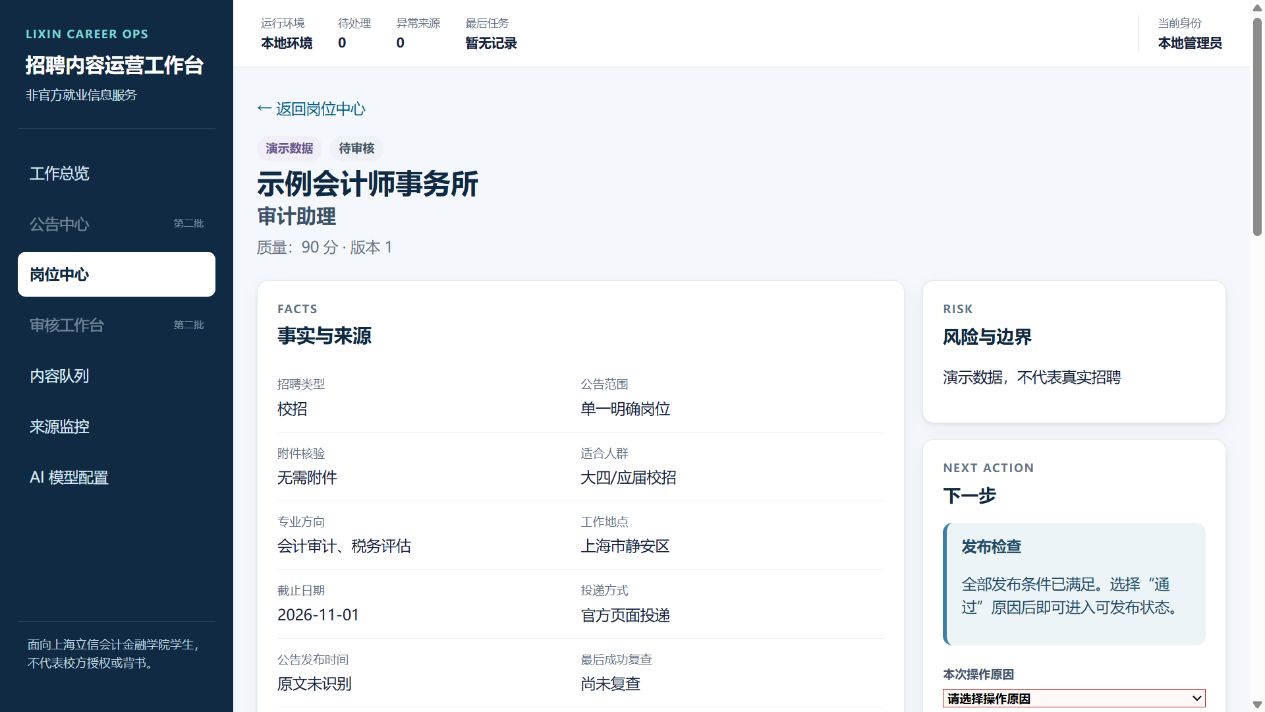Click the 单一明确岗位 value
The image size is (1265, 712).
[626, 409]
